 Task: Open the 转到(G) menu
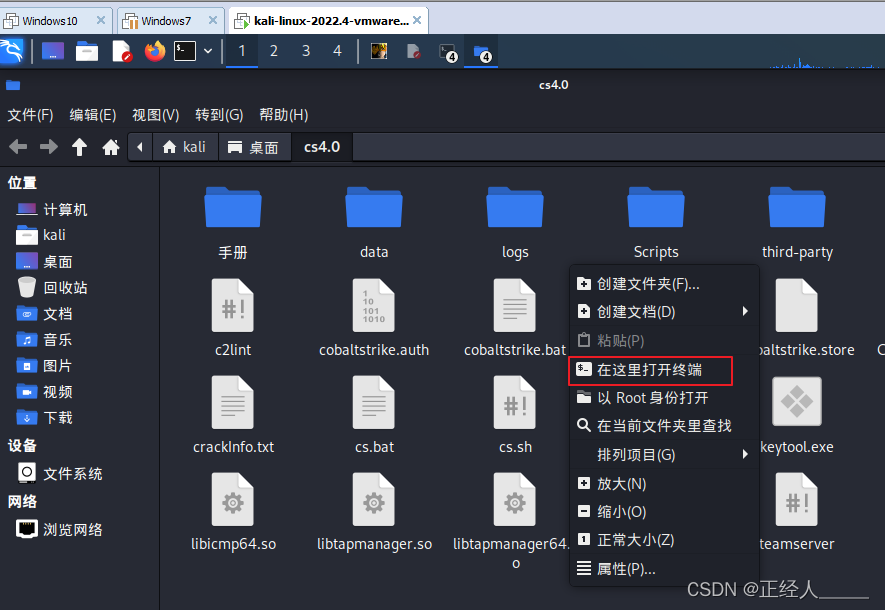pos(219,115)
